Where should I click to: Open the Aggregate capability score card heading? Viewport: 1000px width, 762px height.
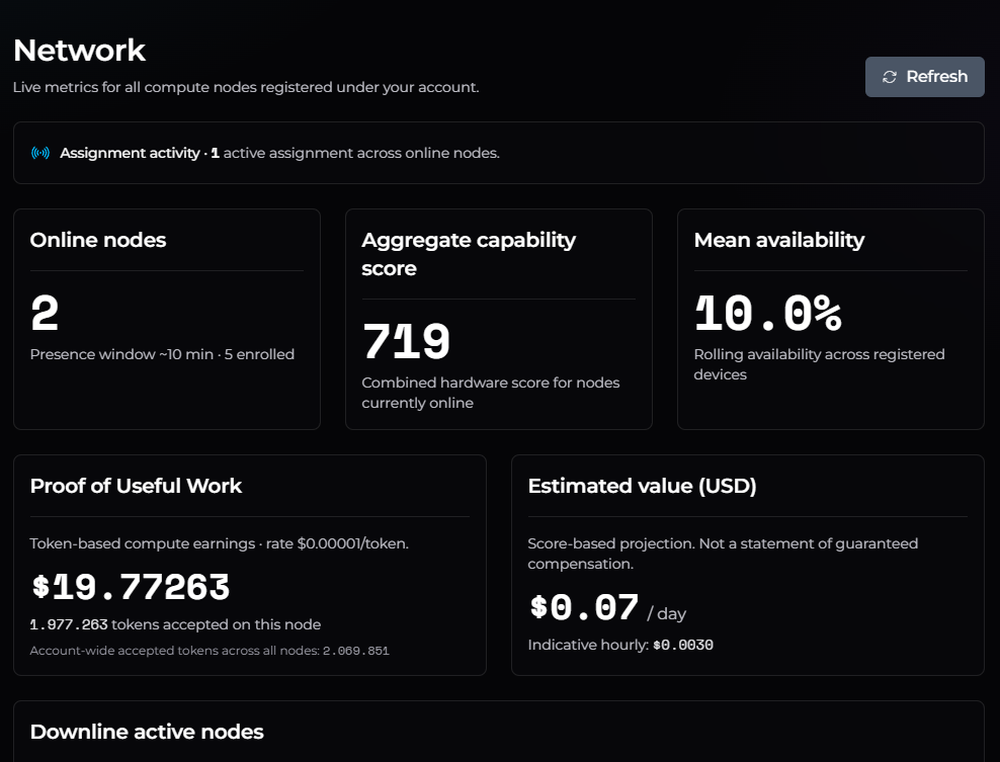[x=469, y=254]
